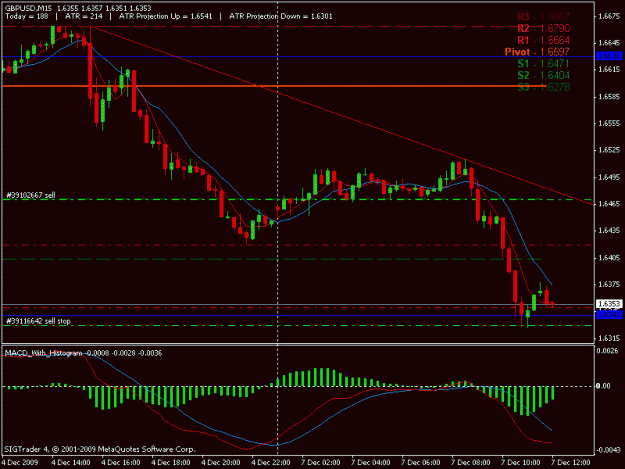Click the 1.6555 price scale value
This screenshot has width=625, height=469.
pos(610,123)
